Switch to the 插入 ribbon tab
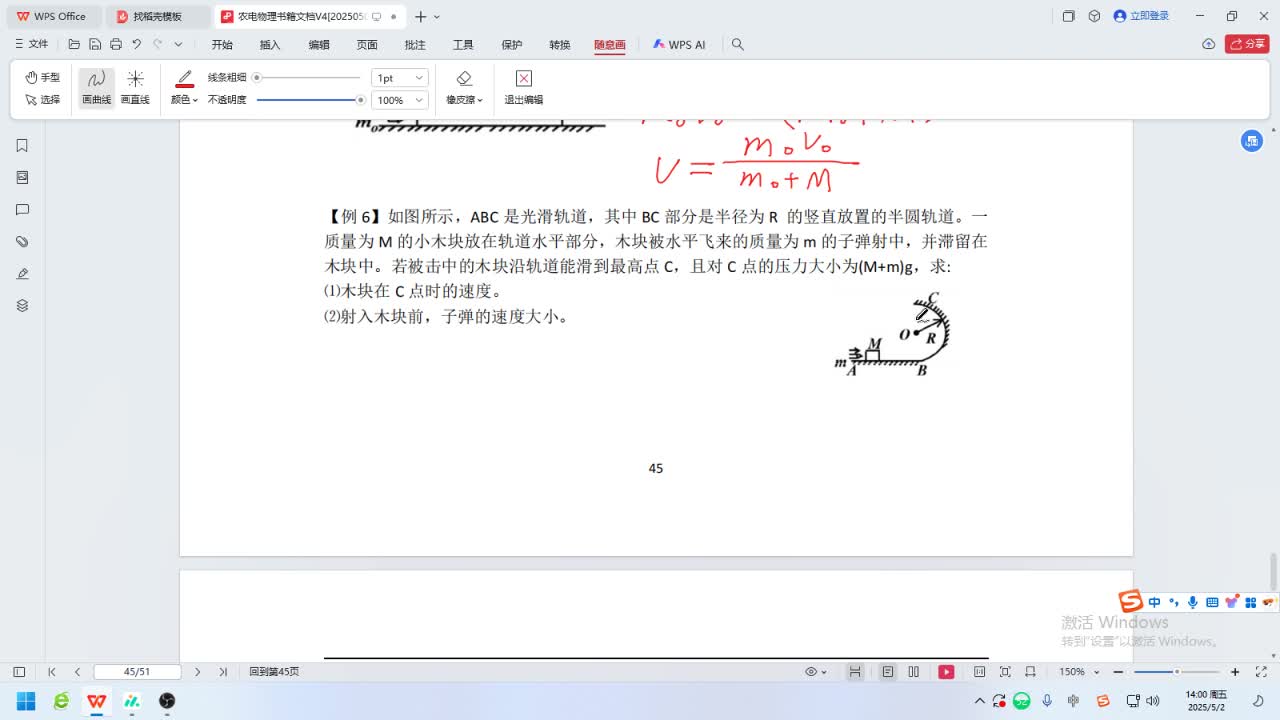Image resolution: width=1280 pixels, height=720 pixels. point(270,45)
